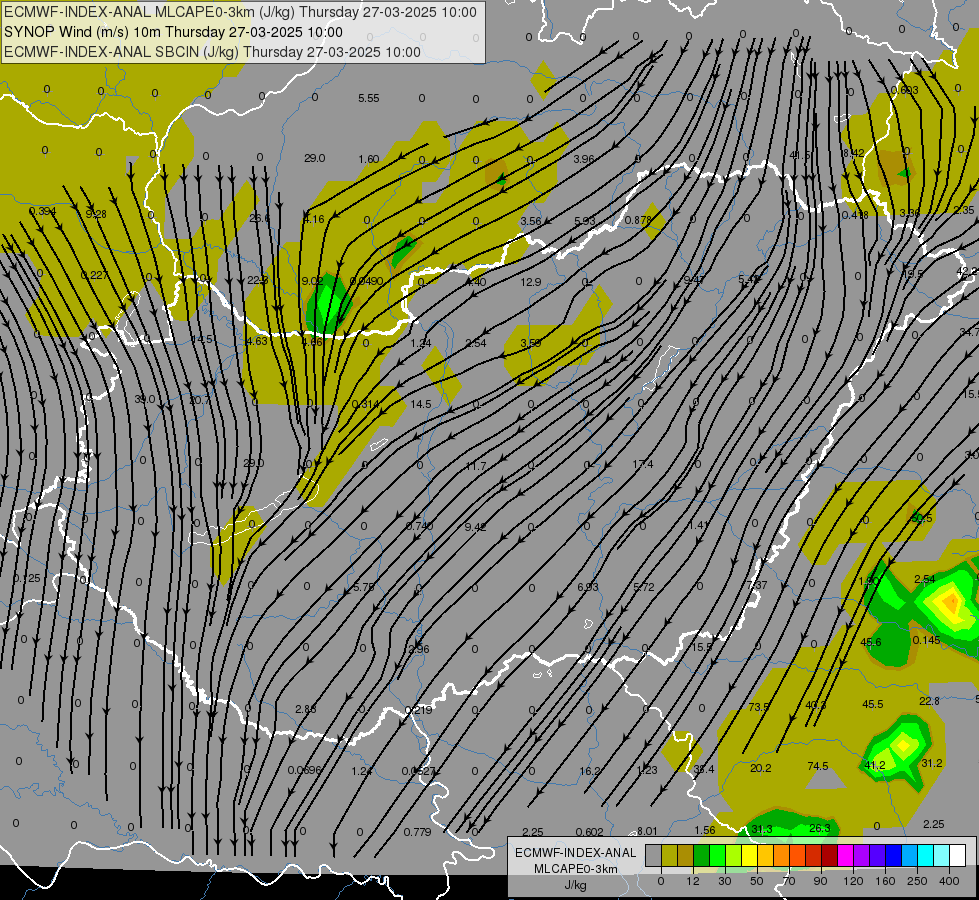979x900 pixels.
Task: Choose the pure blue swatch in the legend
Action: point(893,856)
